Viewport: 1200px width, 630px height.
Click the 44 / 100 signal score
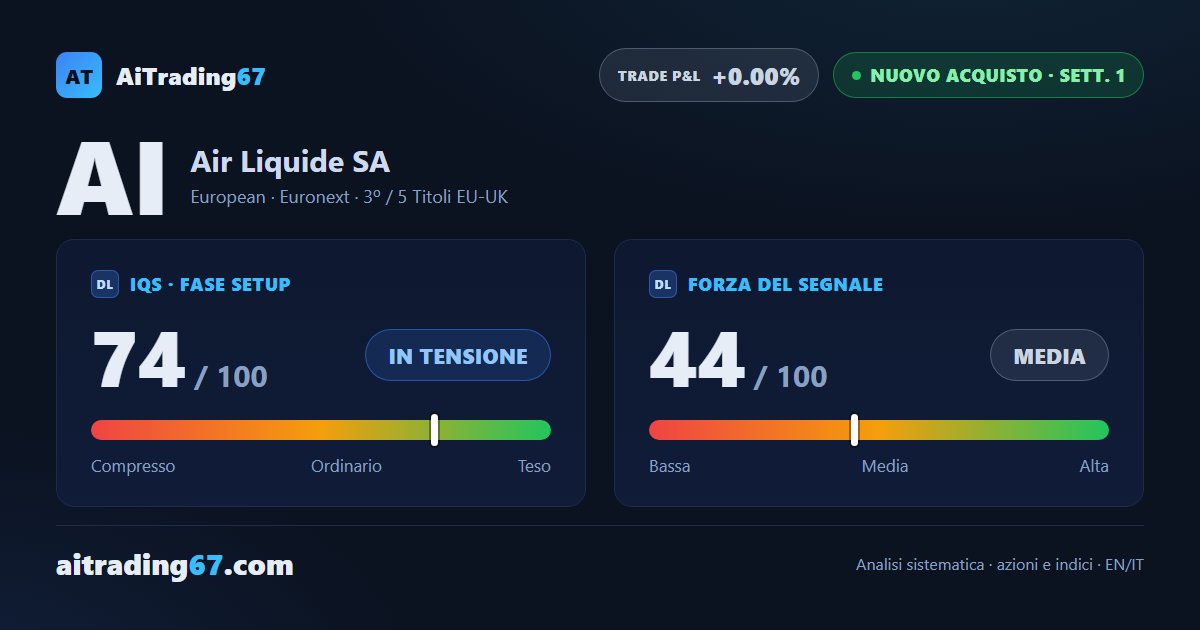738,360
